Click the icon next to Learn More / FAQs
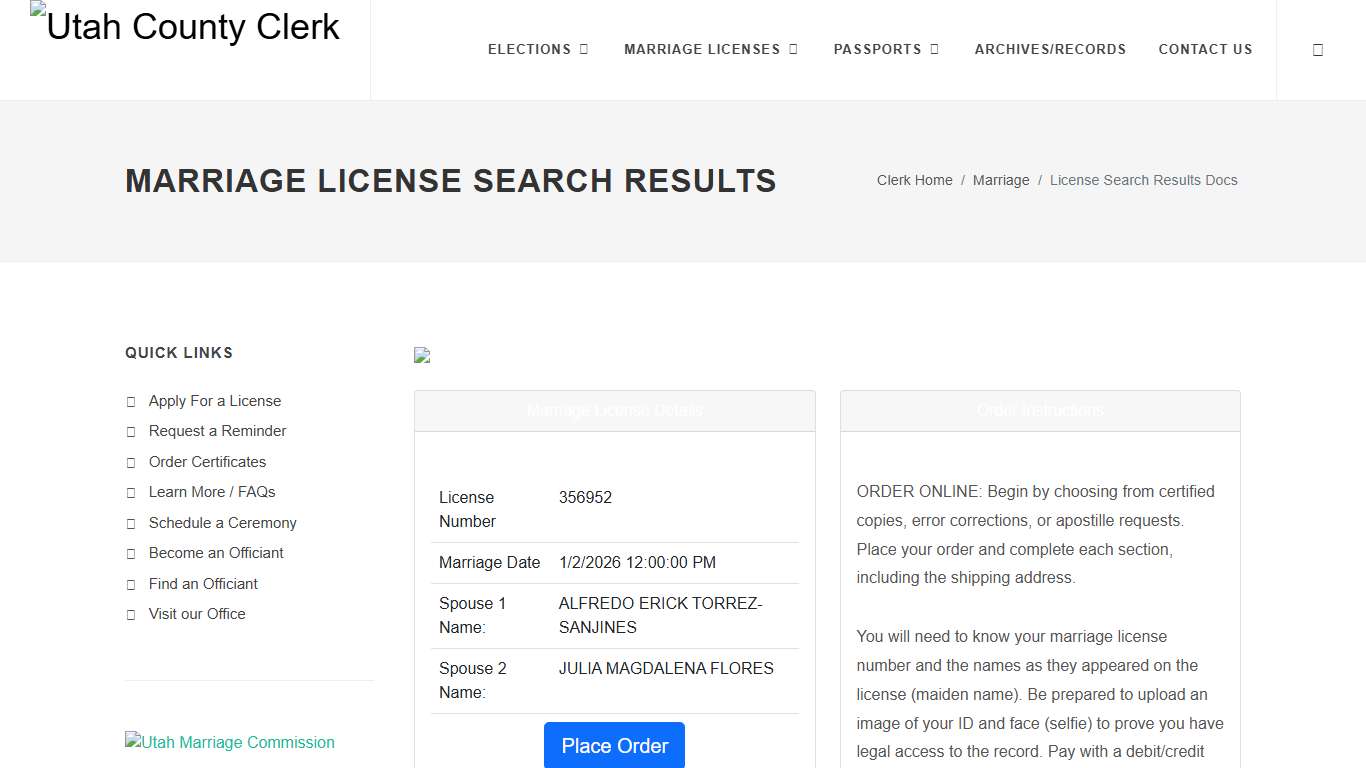 tap(131, 492)
